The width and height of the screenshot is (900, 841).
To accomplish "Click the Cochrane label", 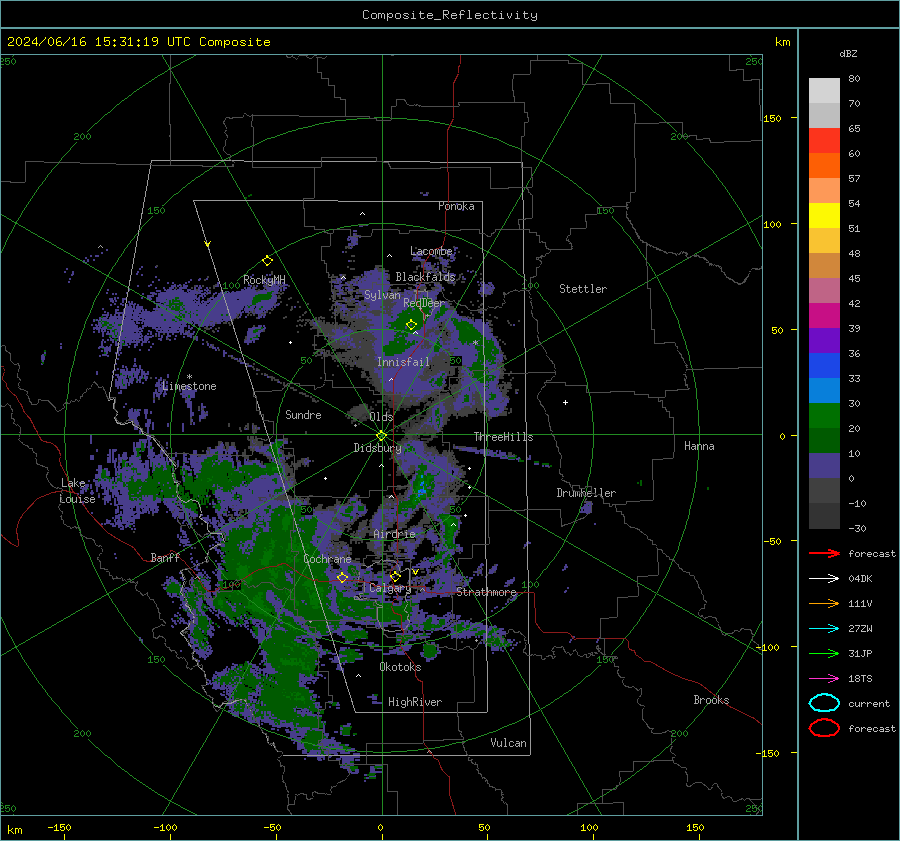I will click(327, 559).
